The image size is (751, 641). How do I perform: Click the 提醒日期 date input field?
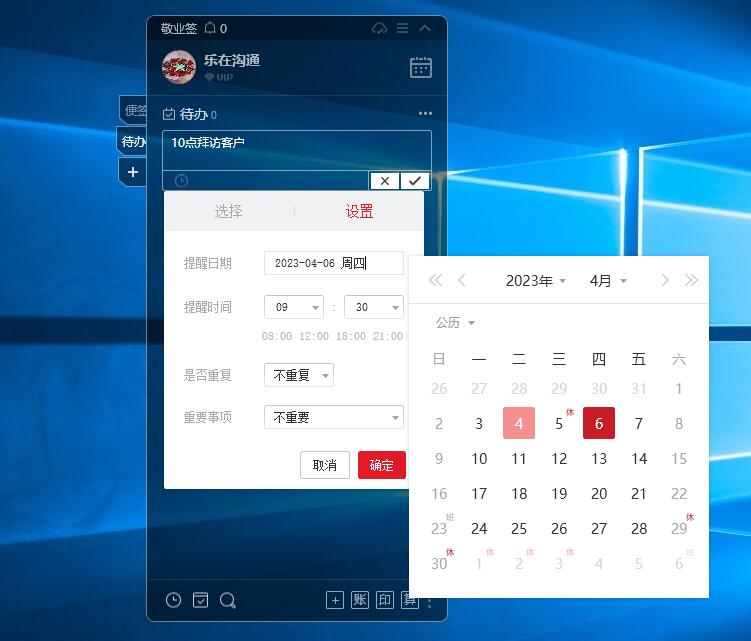point(333,263)
